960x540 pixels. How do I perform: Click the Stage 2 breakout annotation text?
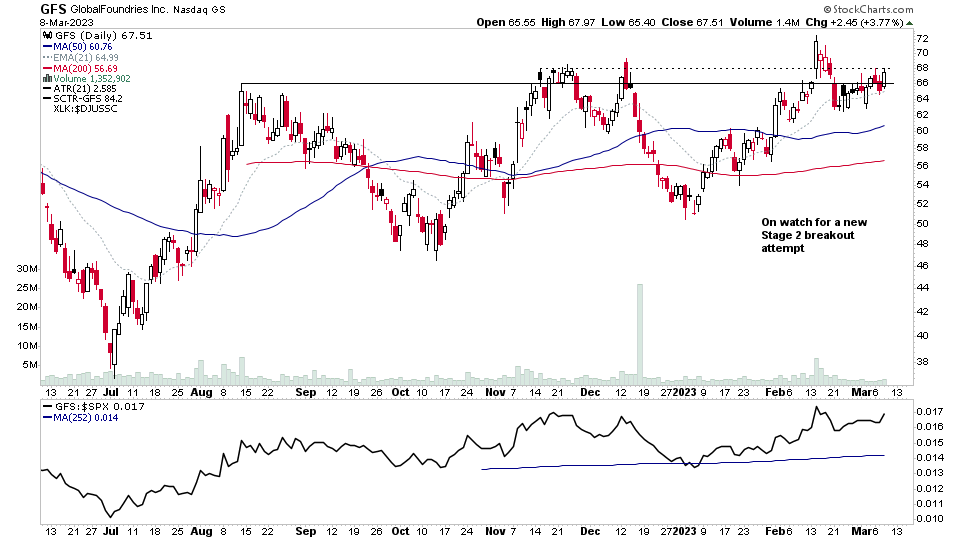(814, 235)
